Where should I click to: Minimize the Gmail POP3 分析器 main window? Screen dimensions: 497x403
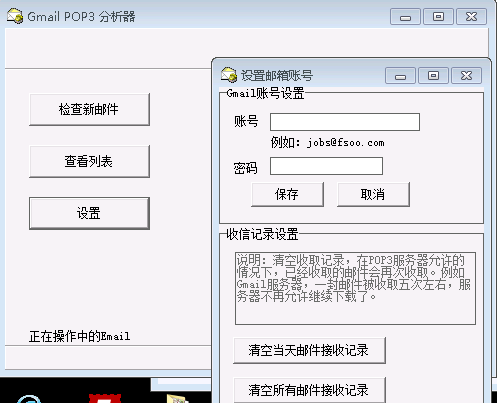coord(405,17)
